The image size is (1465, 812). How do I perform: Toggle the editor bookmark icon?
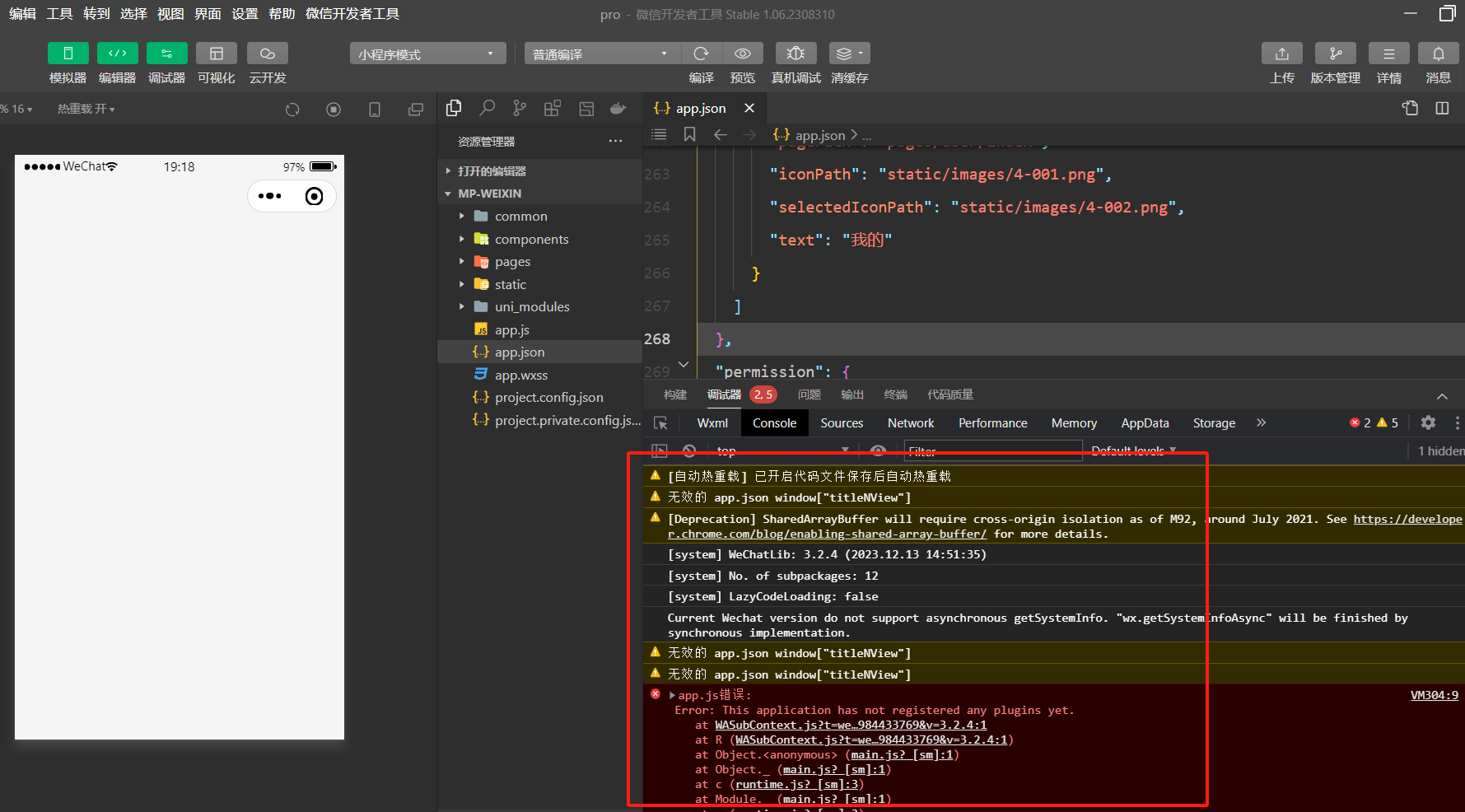coord(690,134)
